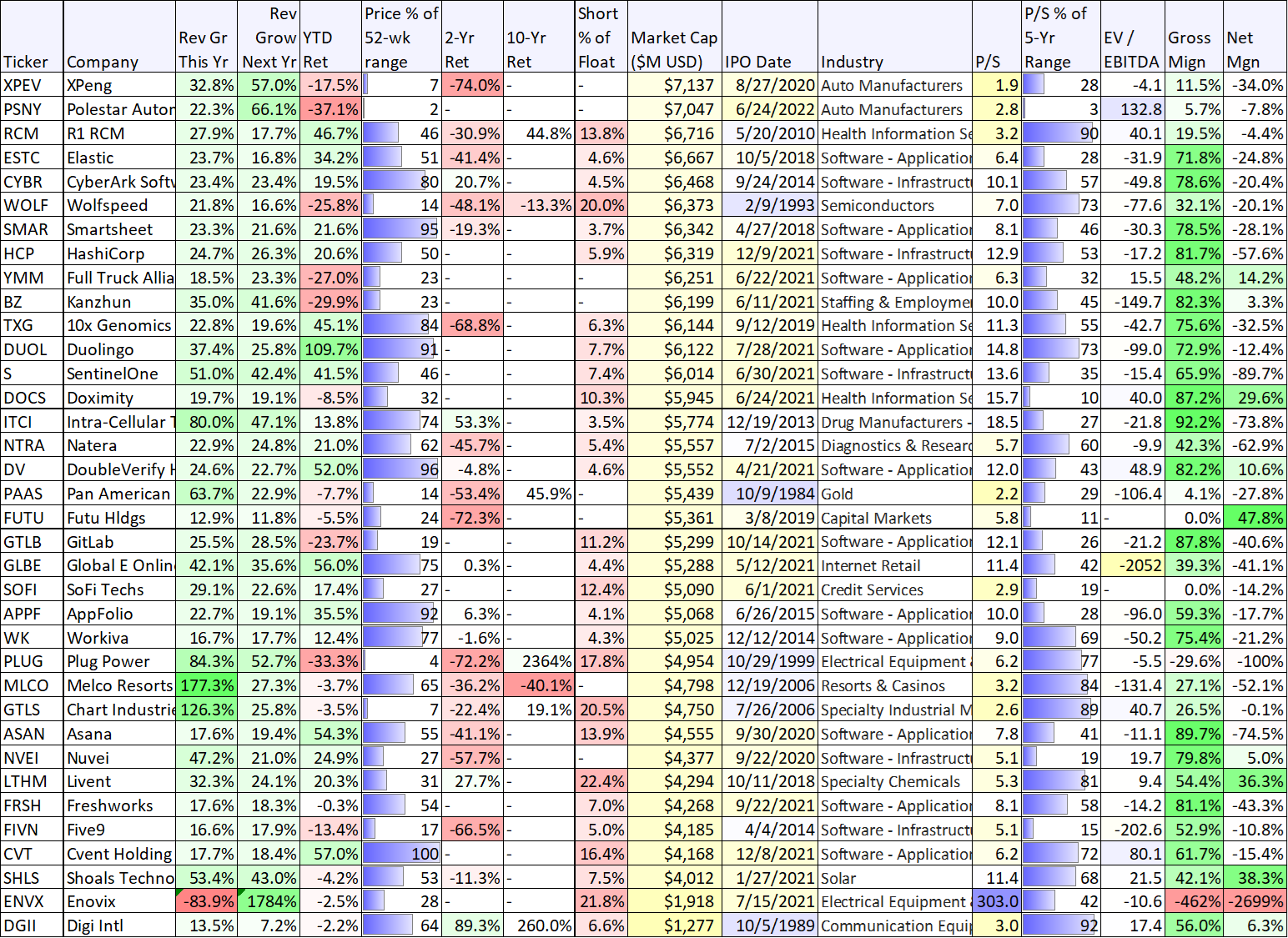Image resolution: width=1288 pixels, height=938 pixels.
Task: Select Smartsheet company cell
Action: [x=119, y=229]
